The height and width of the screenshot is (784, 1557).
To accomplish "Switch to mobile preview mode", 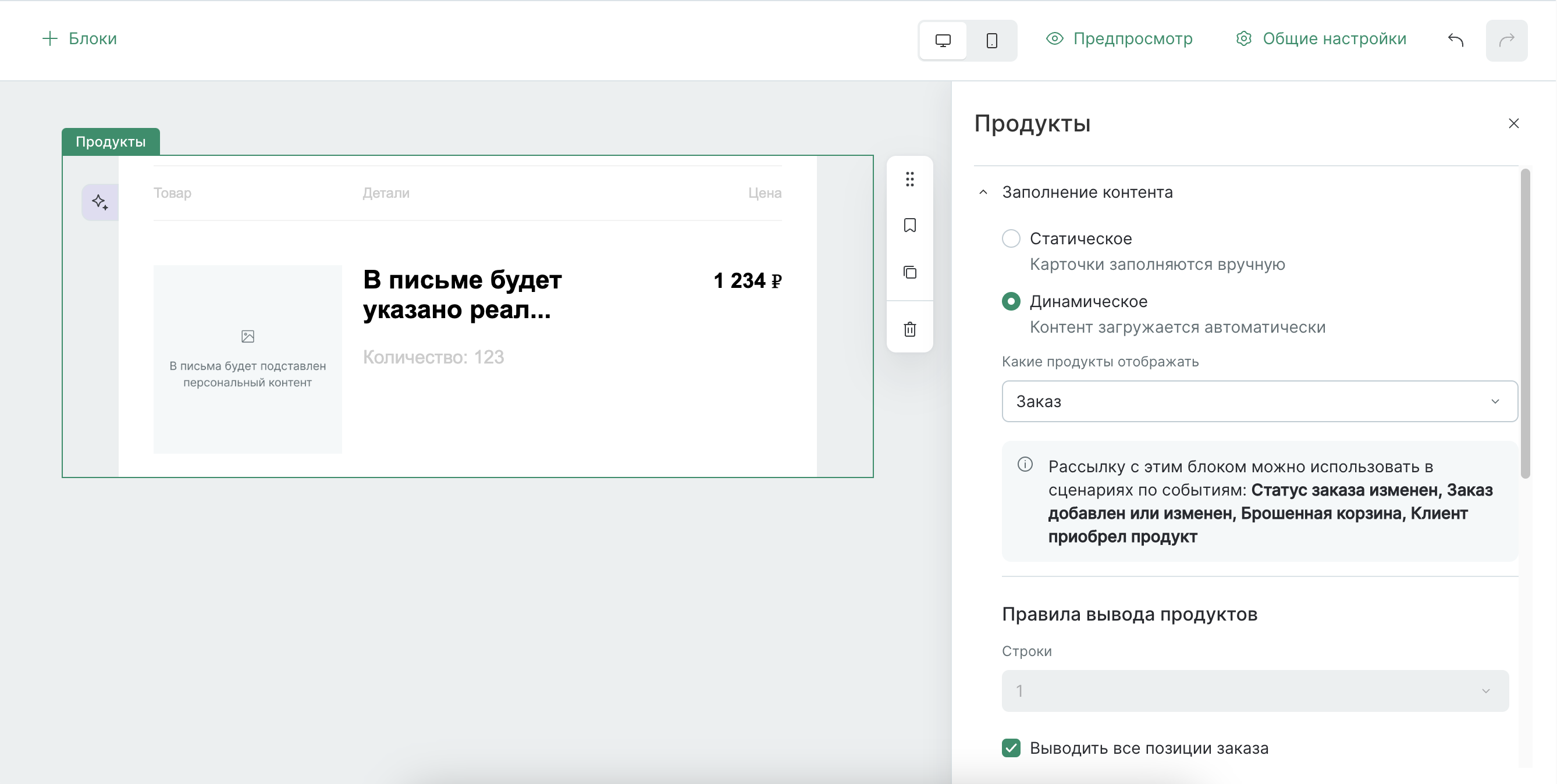I will pos(991,41).
